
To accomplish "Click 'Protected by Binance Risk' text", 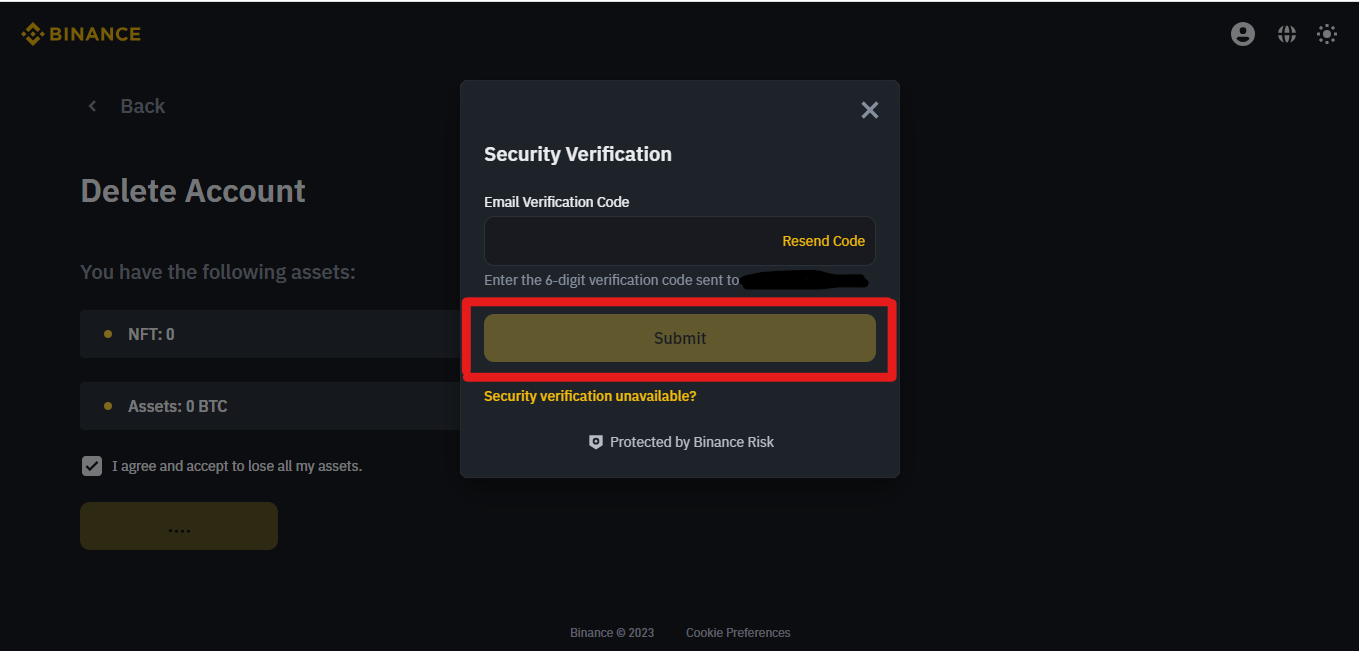I will [692, 442].
